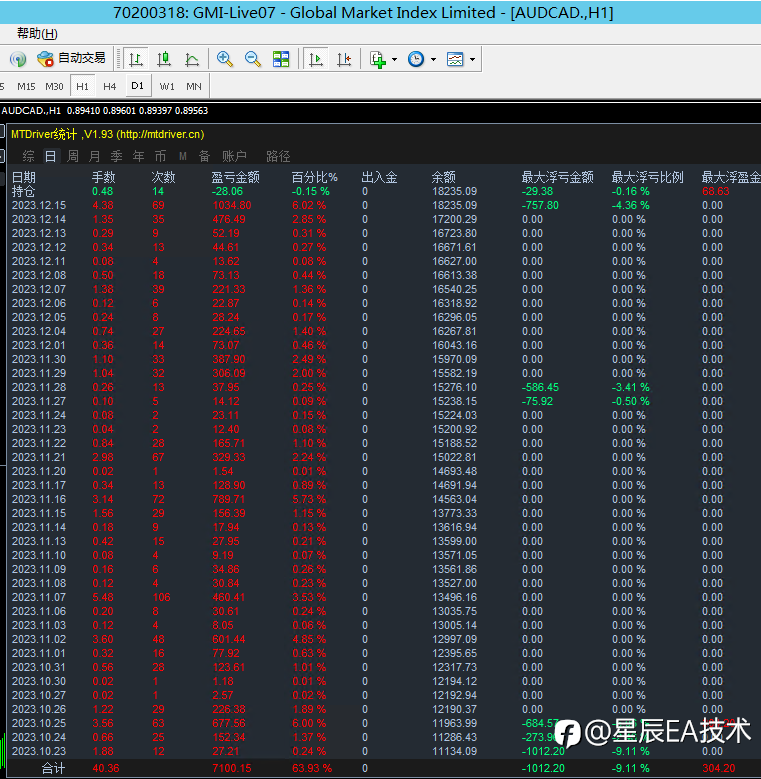
Task: Click the chart templates icon
Action: [455, 59]
